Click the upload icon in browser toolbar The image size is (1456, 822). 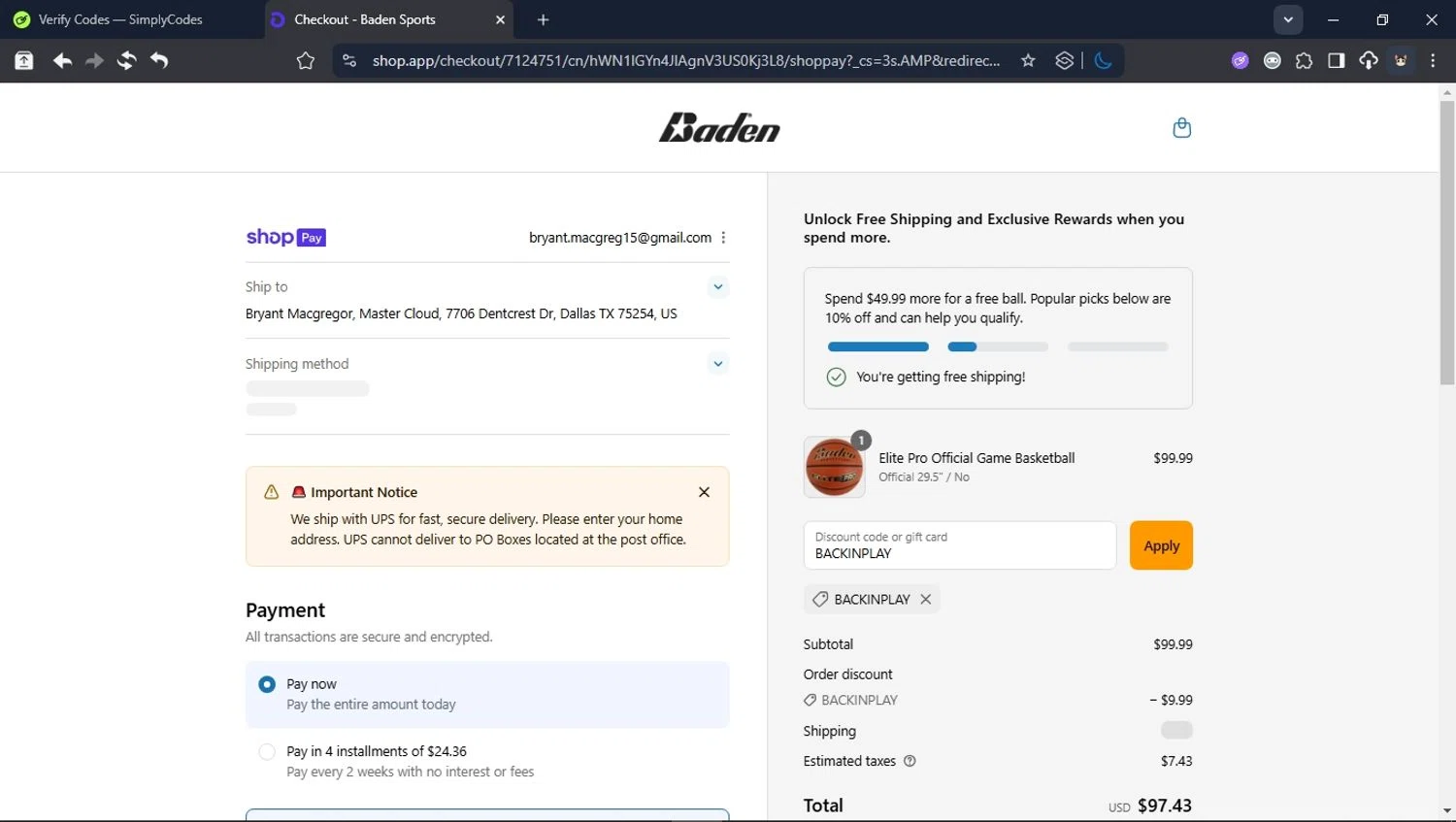pyautogui.click(x=24, y=60)
